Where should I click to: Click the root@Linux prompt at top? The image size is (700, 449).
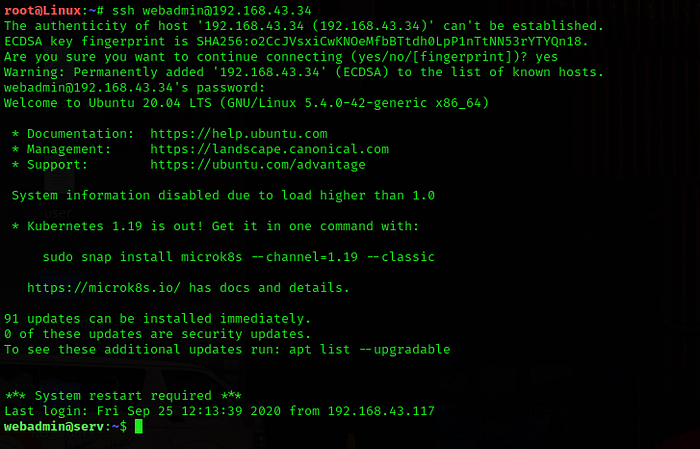[42, 9]
